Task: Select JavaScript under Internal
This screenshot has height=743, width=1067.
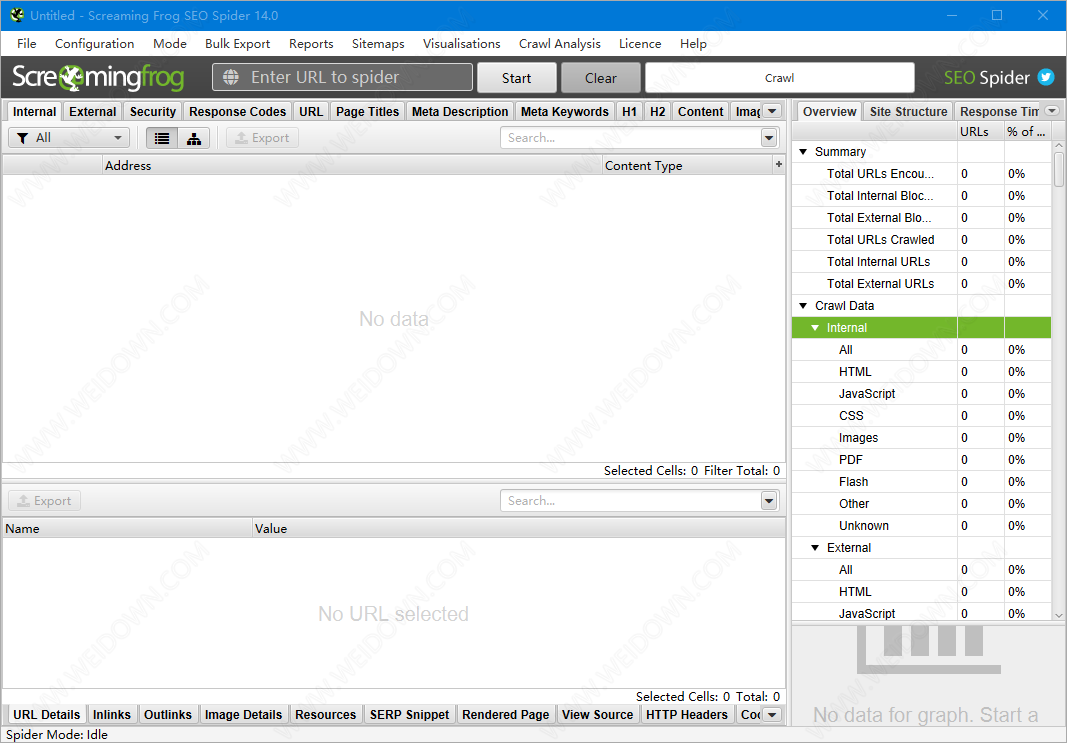Action: coord(921,394)
